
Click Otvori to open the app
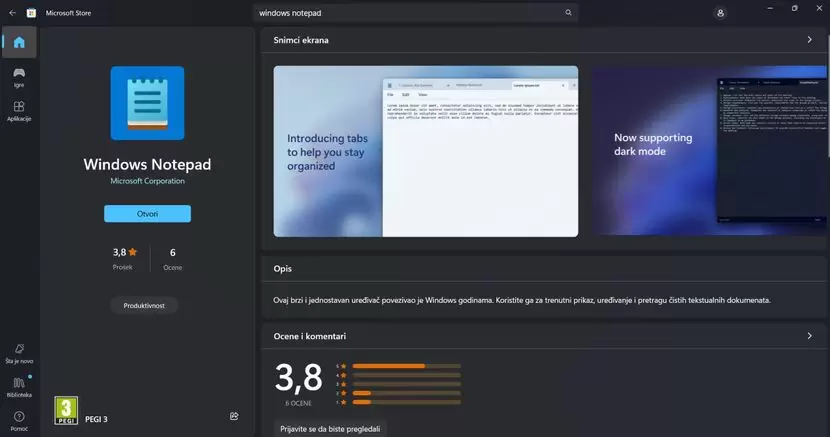147,214
